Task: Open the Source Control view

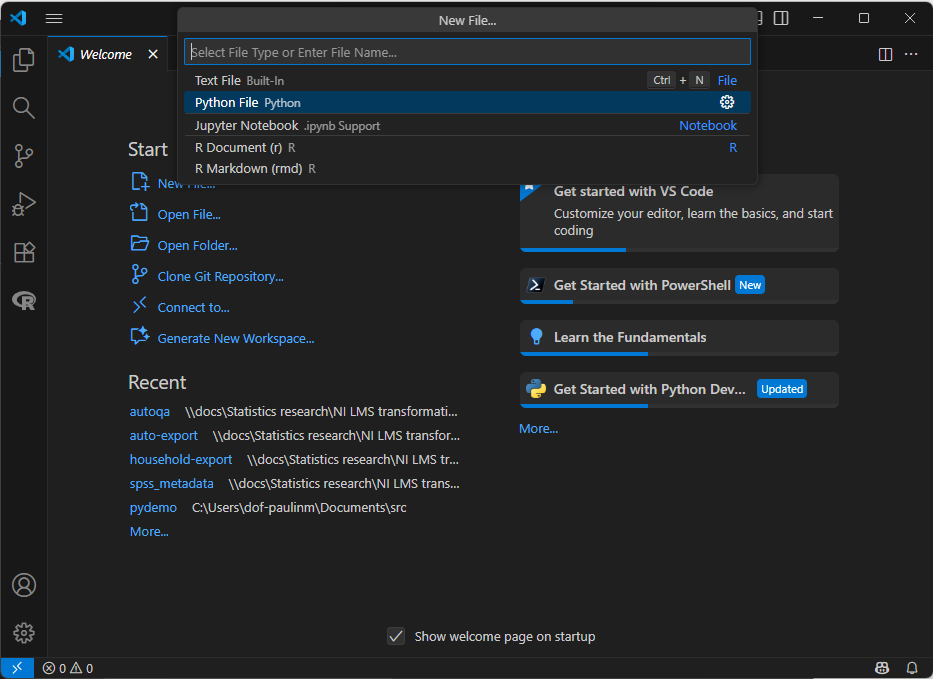Action: point(24,156)
